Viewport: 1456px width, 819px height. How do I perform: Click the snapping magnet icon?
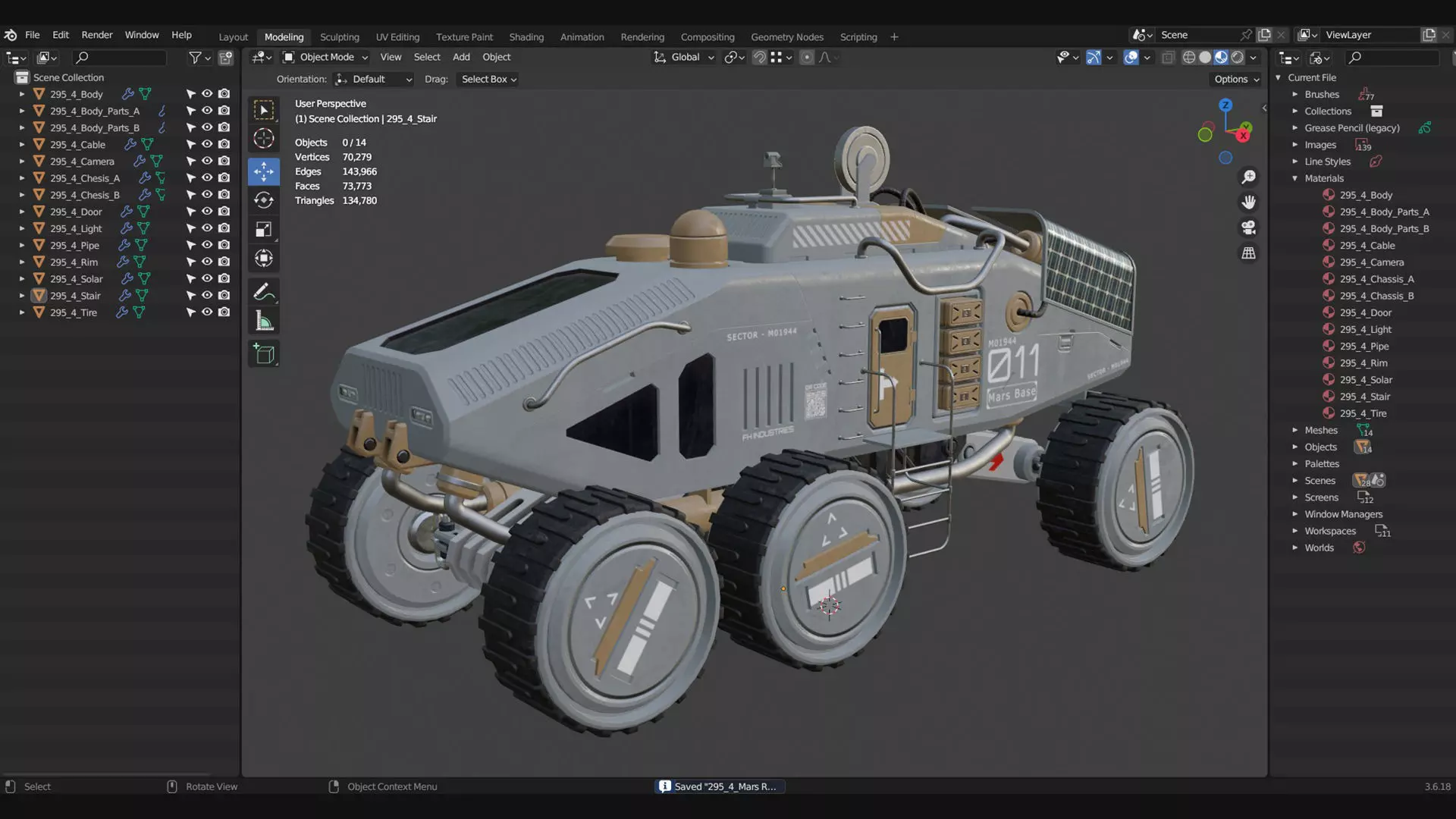759,58
